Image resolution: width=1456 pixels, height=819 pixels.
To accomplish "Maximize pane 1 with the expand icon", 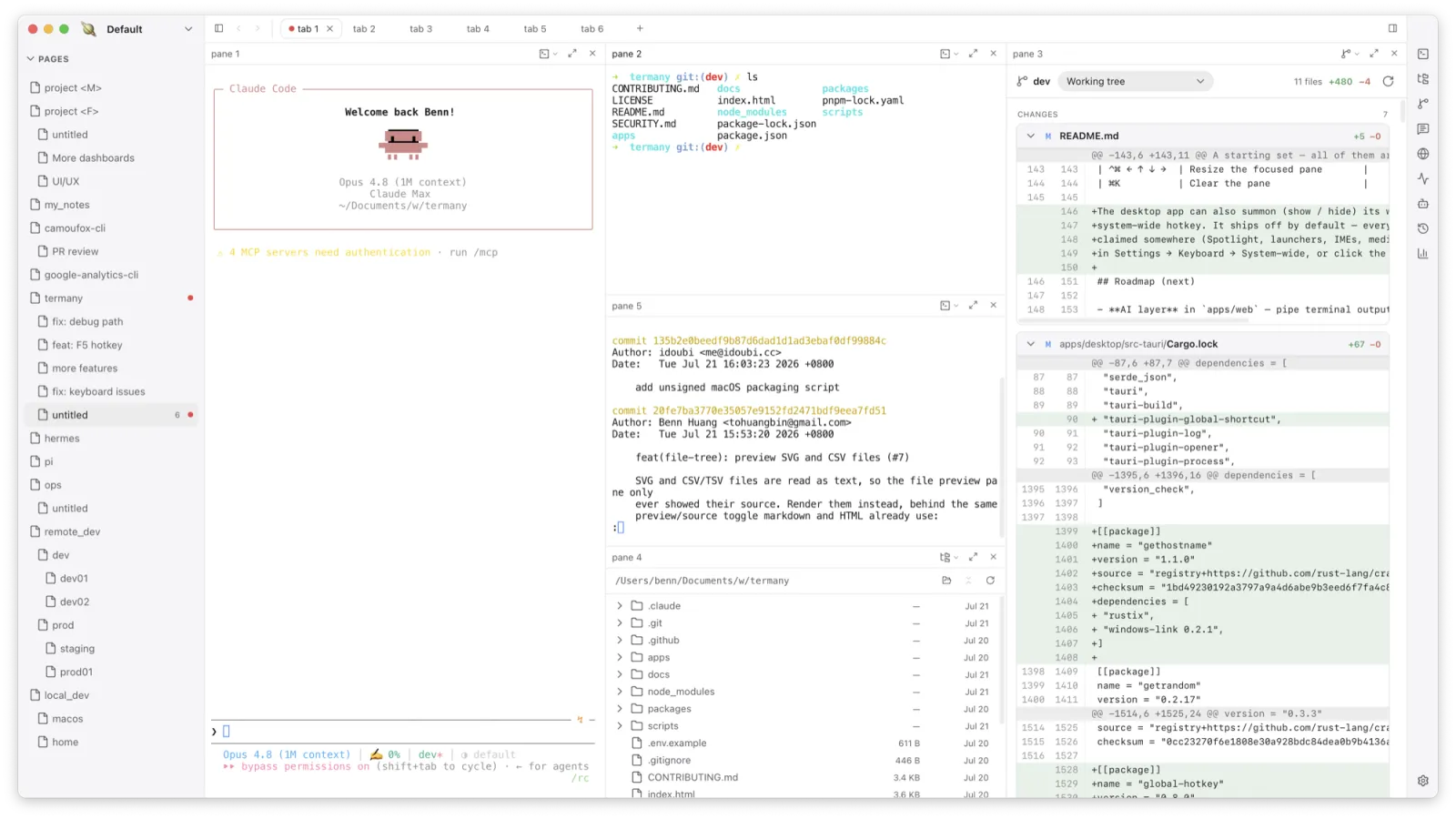I will coord(572,54).
